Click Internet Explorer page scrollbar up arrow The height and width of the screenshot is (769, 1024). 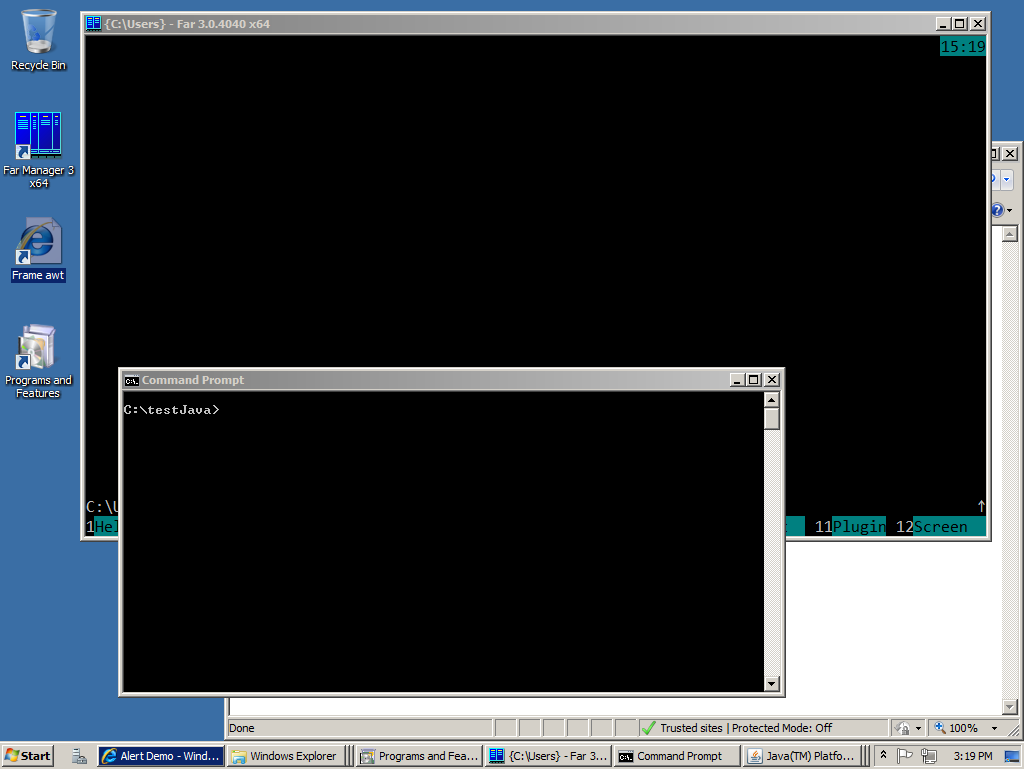click(1010, 234)
